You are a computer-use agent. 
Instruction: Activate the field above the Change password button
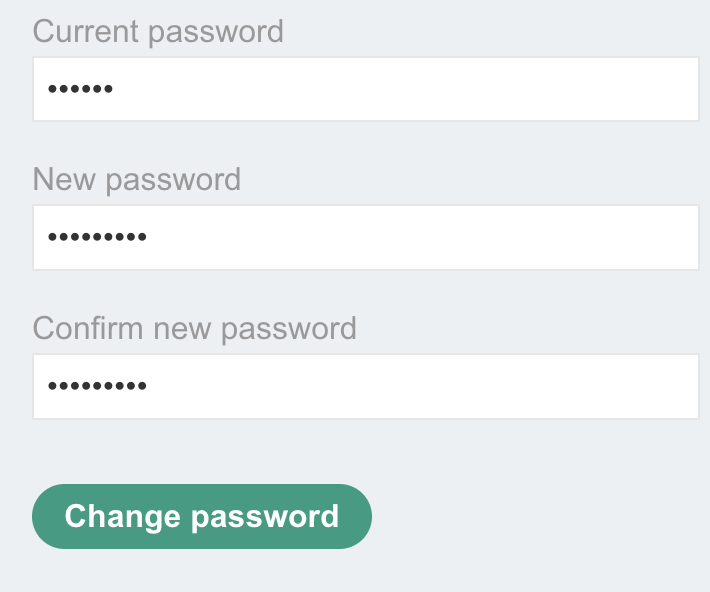[365, 386]
